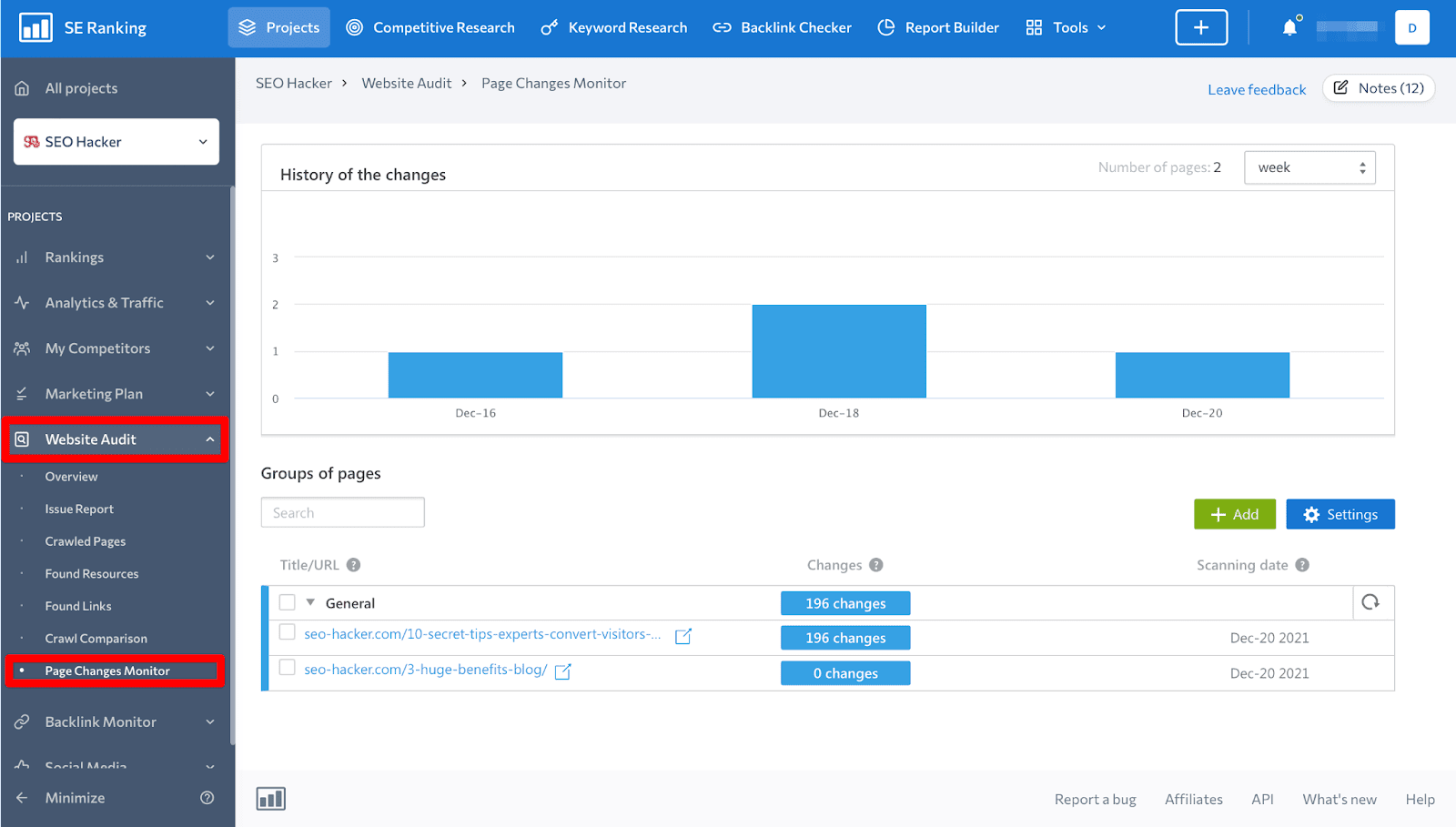Image resolution: width=1456 pixels, height=827 pixels.
Task: Click the Competitive Research target icon
Action: tap(355, 27)
